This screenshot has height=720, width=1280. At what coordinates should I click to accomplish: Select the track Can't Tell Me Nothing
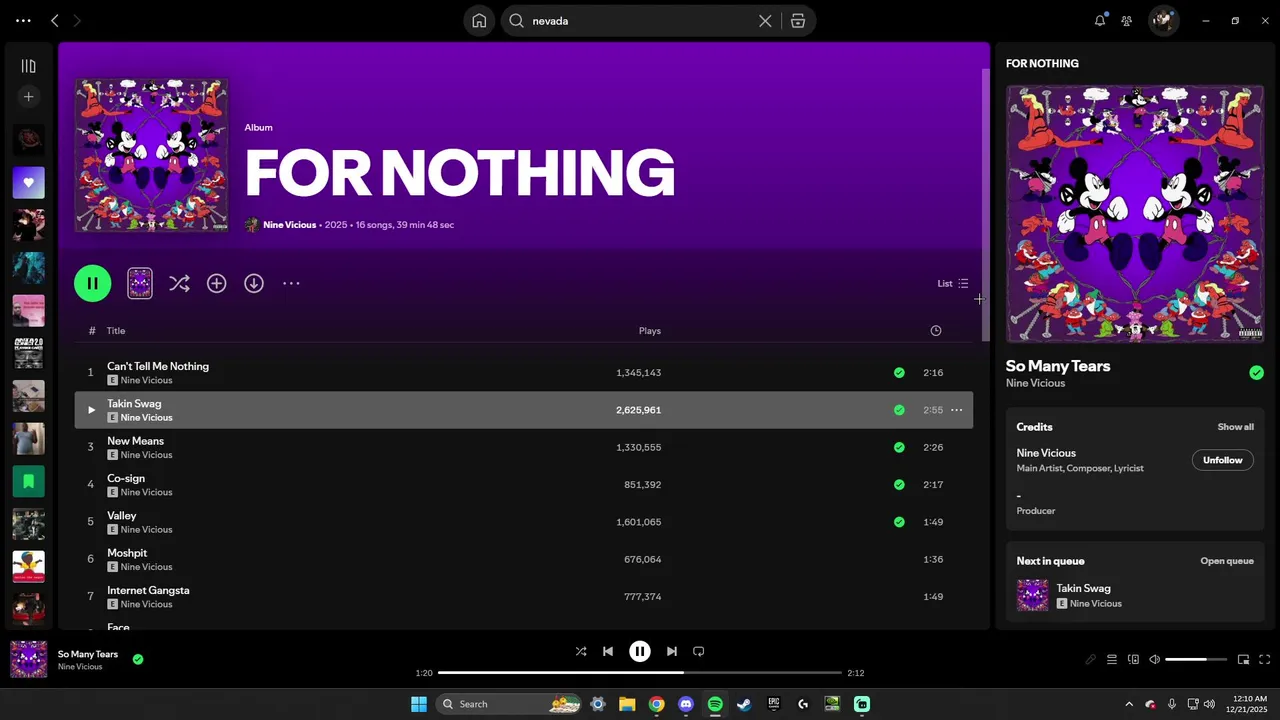(158, 366)
